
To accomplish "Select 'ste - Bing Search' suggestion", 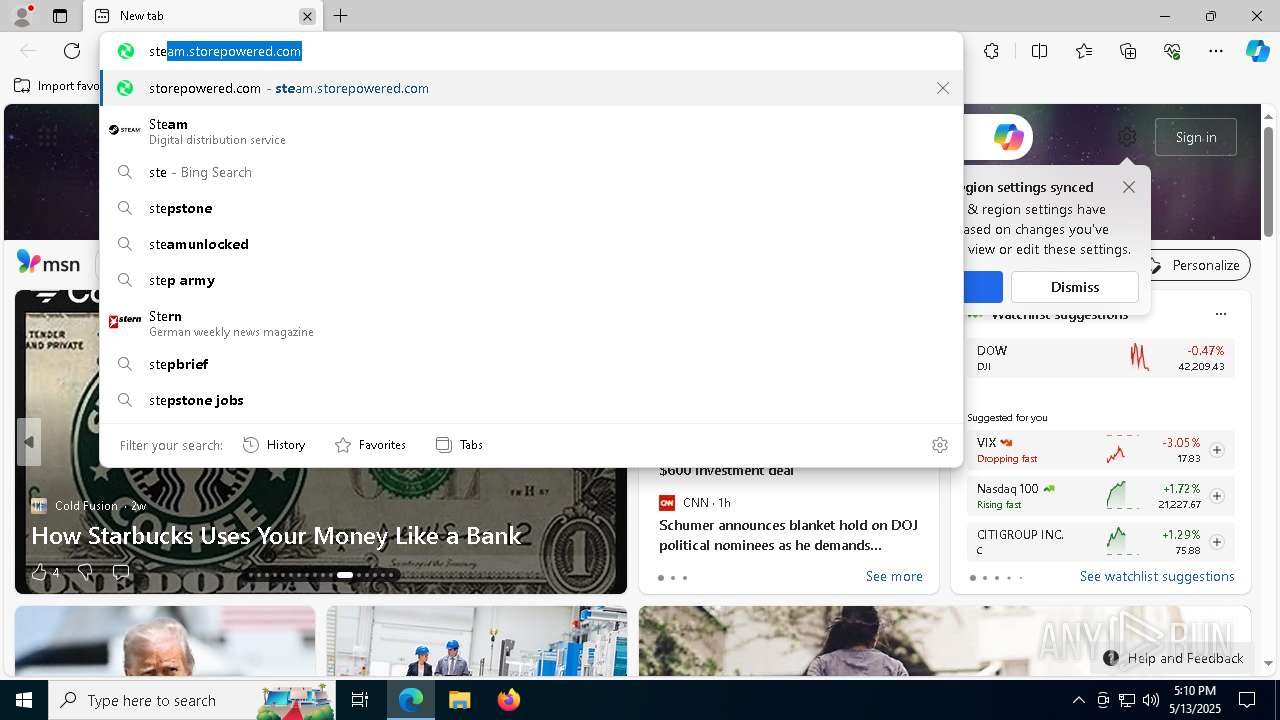I will click(x=531, y=172).
